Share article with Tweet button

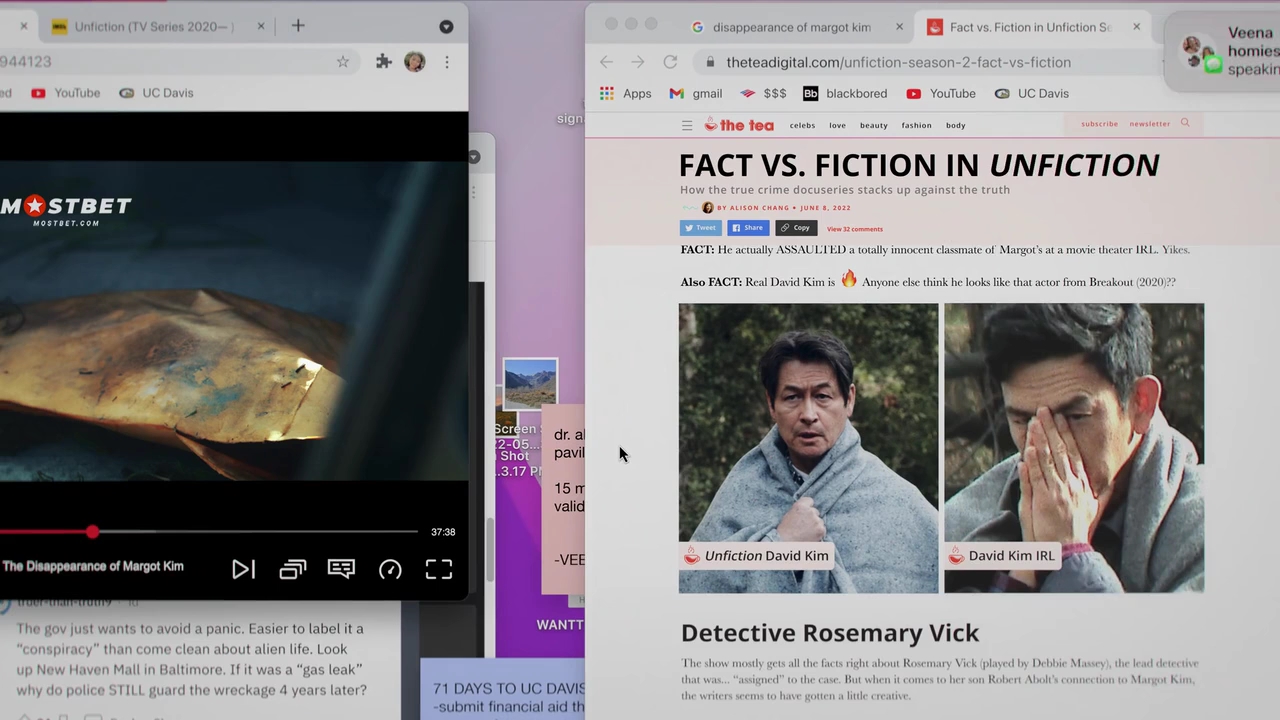click(700, 228)
